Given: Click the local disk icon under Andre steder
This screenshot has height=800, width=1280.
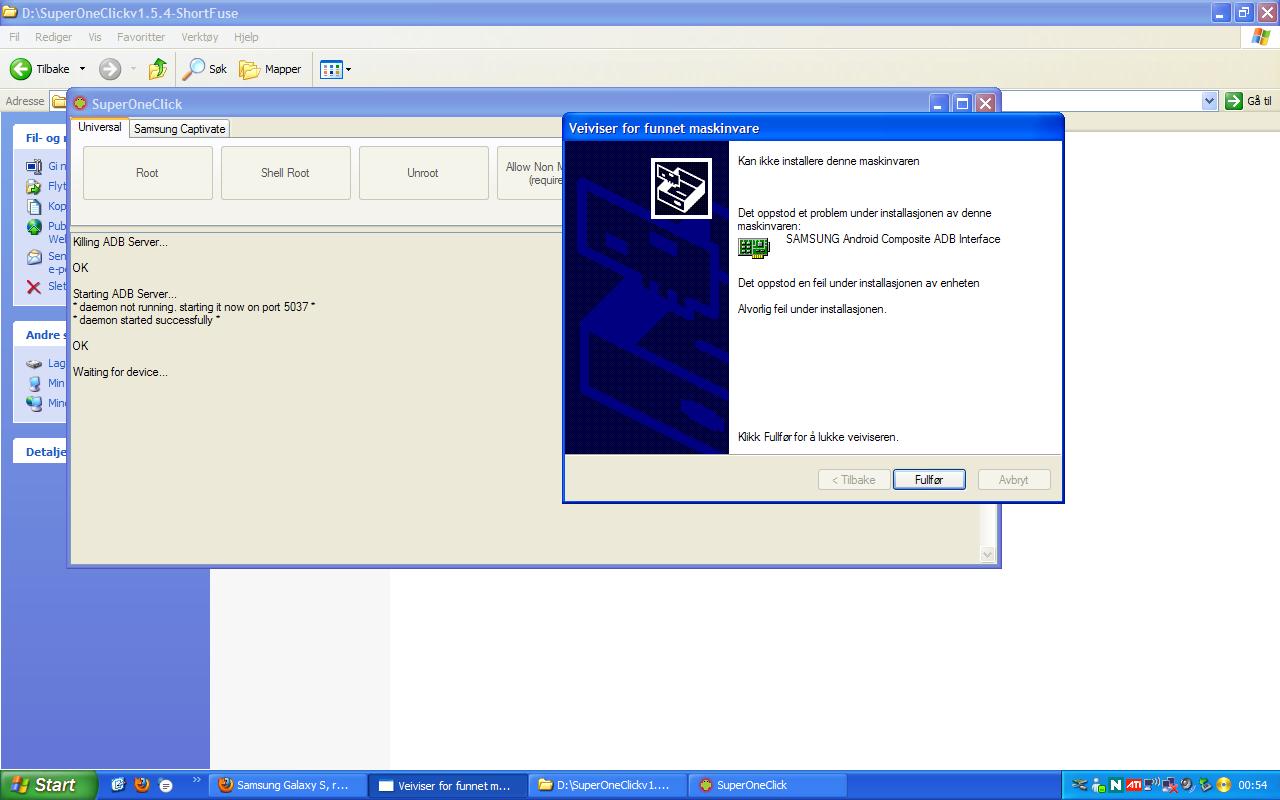Looking at the screenshot, I should point(34,364).
